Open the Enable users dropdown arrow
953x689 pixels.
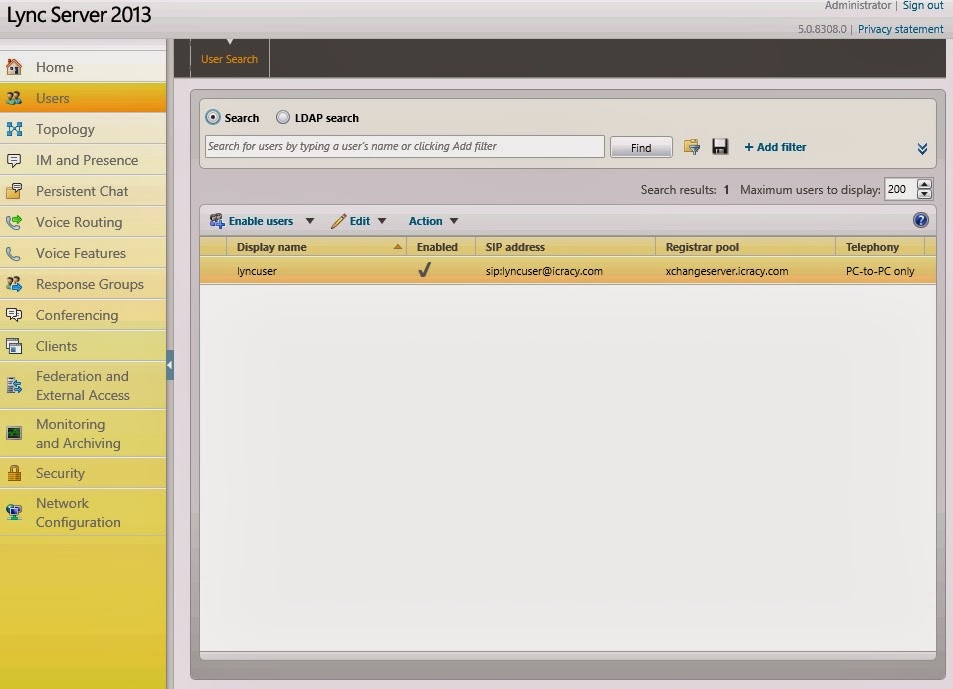(309, 221)
